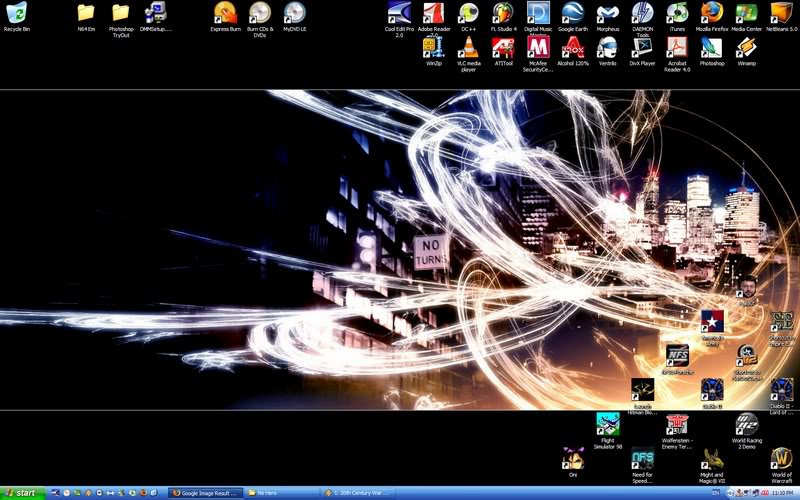Image resolution: width=800 pixels, height=500 pixels.
Task: Launch NFS Porsche shortcut
Action: click(678, 359)
